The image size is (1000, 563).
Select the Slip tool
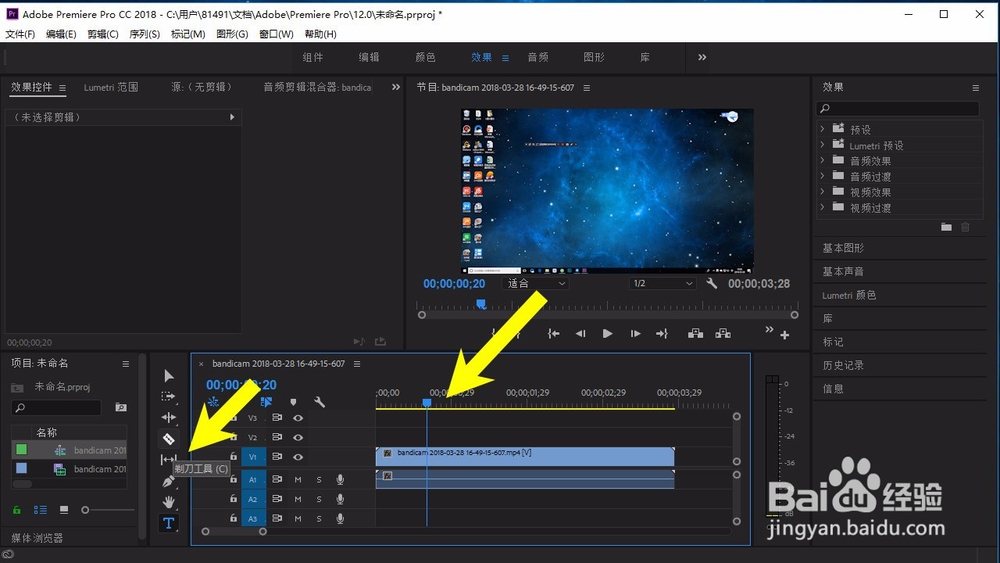pos(168,459)
